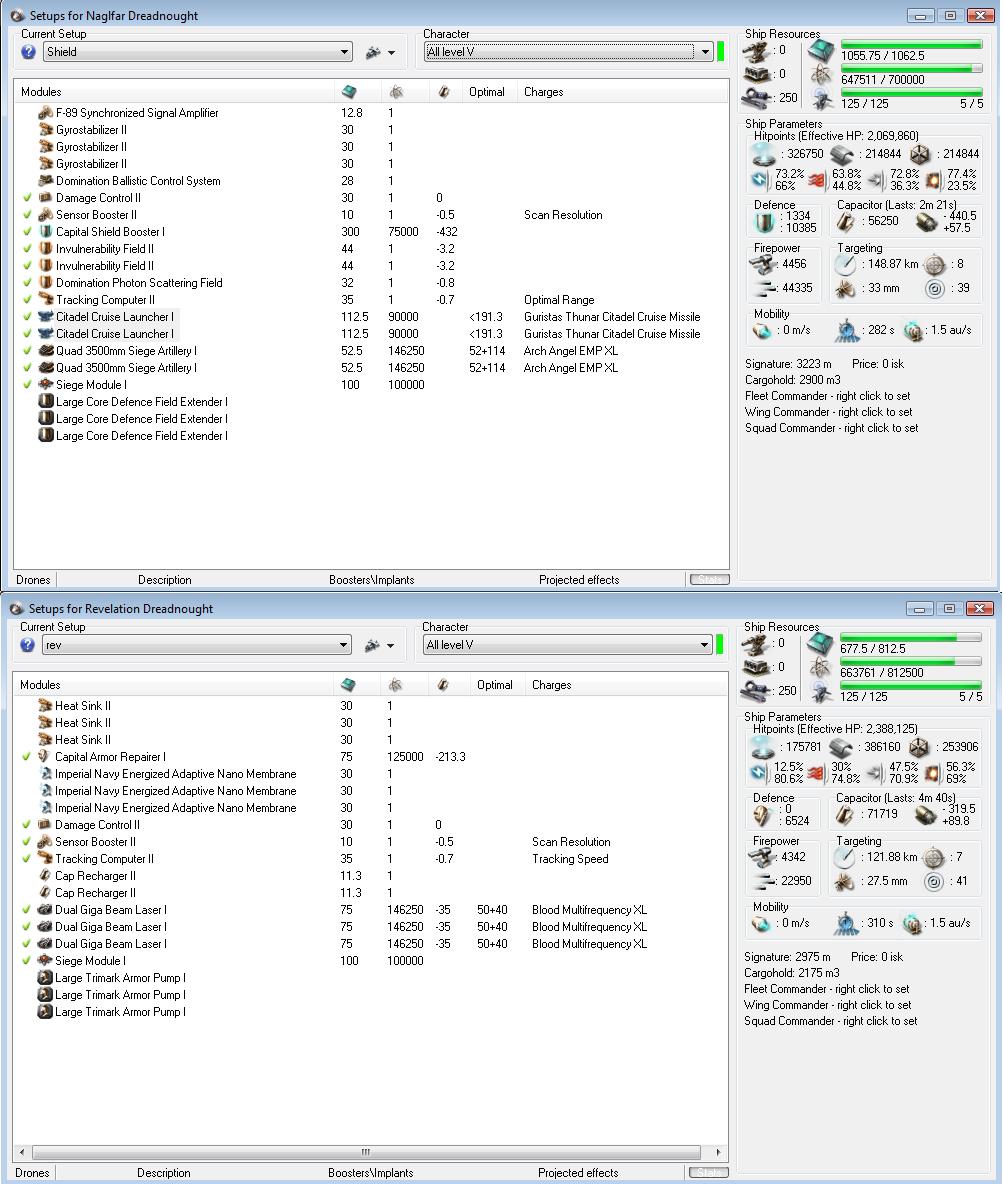
Task: Open Description tab in Naglfar window
Action: tap(165, 579)
